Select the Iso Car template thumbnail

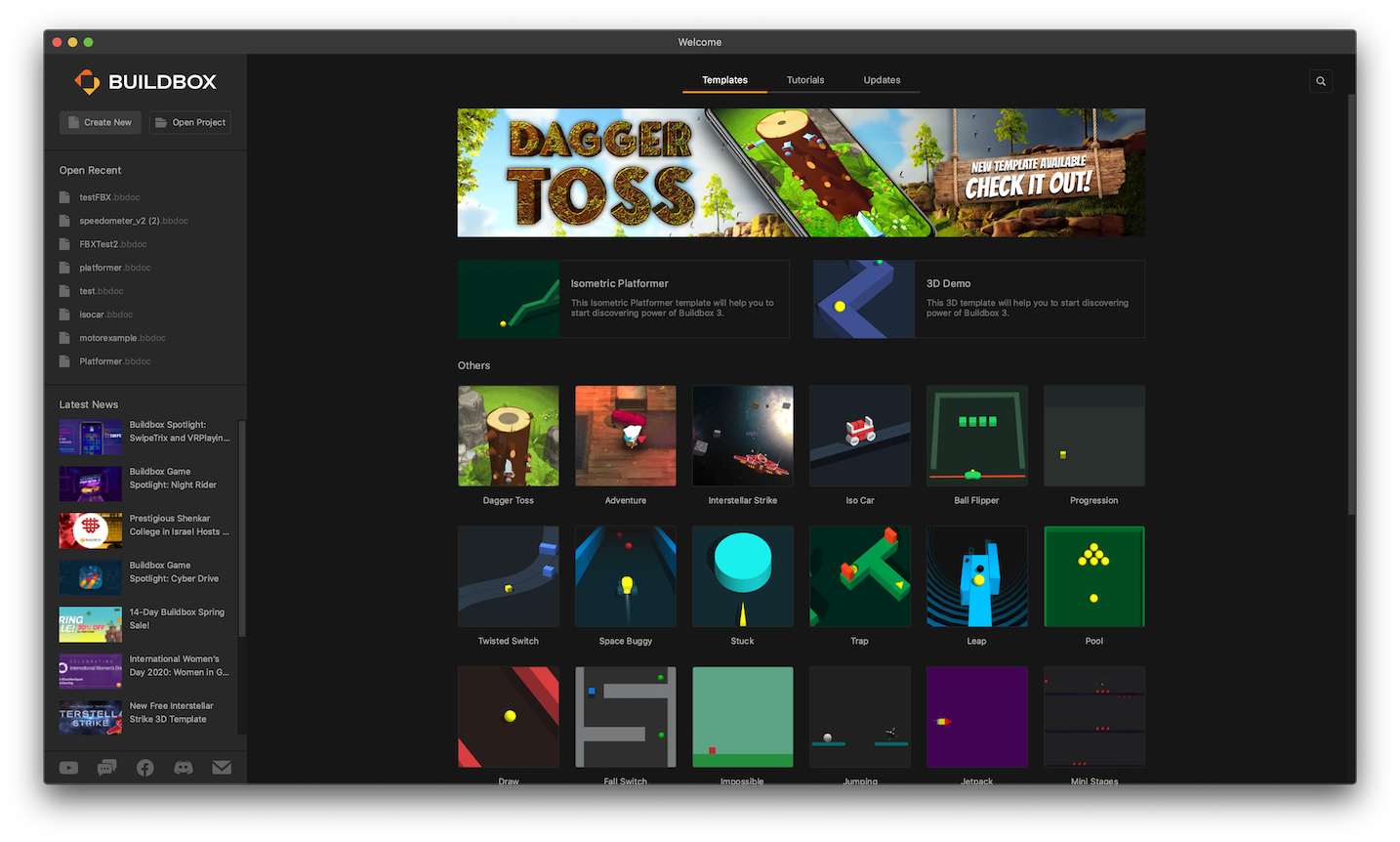[x=860, y=436]
